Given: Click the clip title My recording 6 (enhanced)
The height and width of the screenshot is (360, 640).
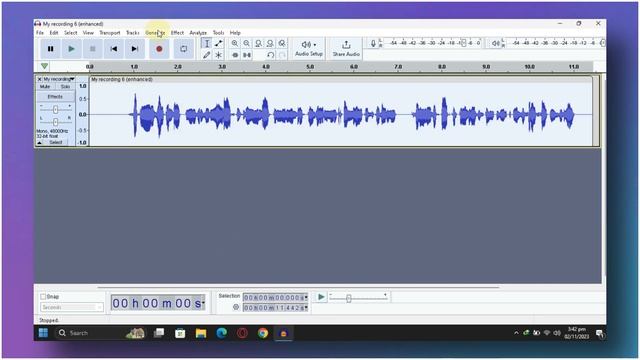Looking at the screenshot, I should click(x=122, y=79).
